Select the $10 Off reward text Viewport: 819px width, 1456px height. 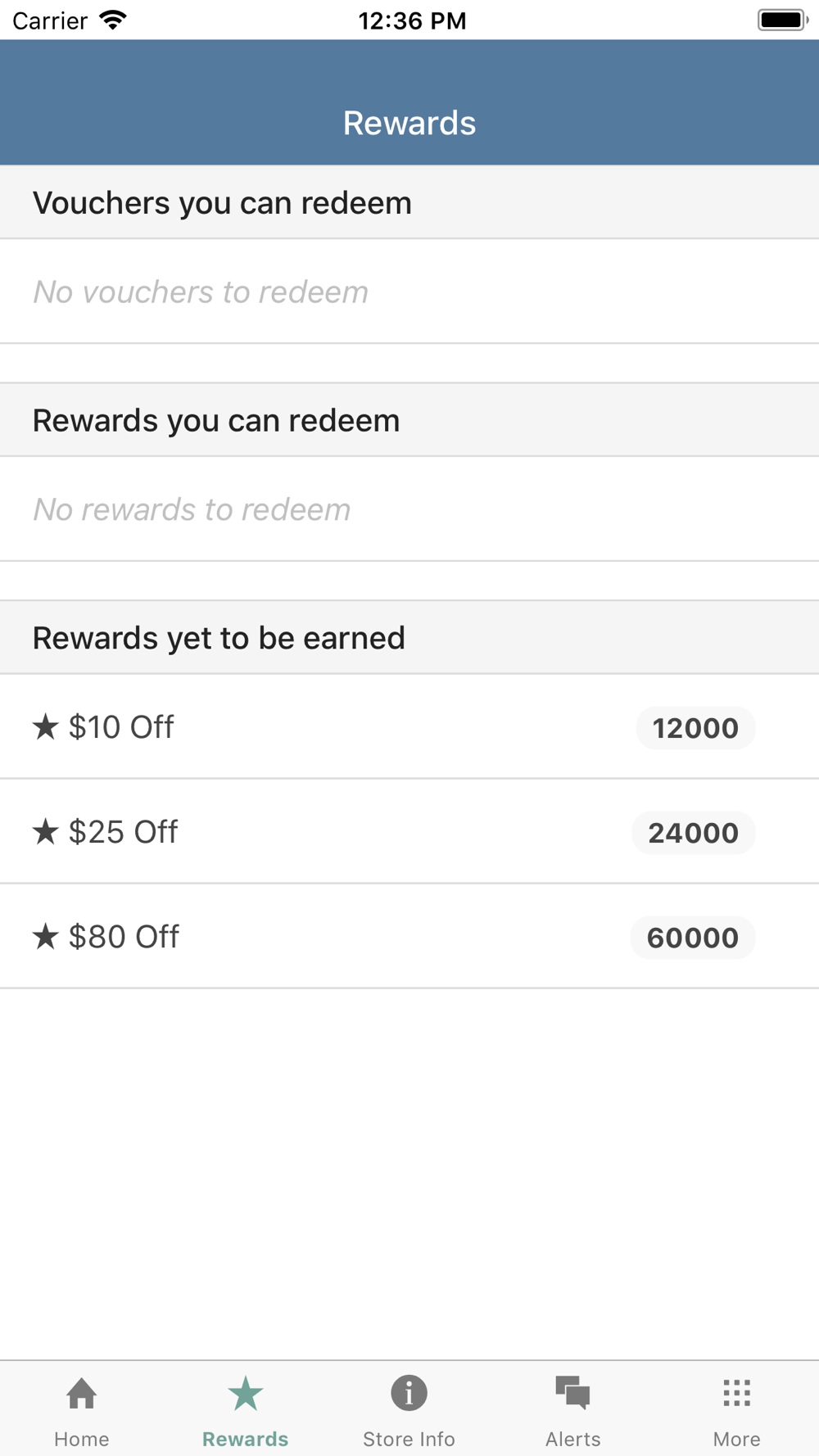tap(121, 727)
